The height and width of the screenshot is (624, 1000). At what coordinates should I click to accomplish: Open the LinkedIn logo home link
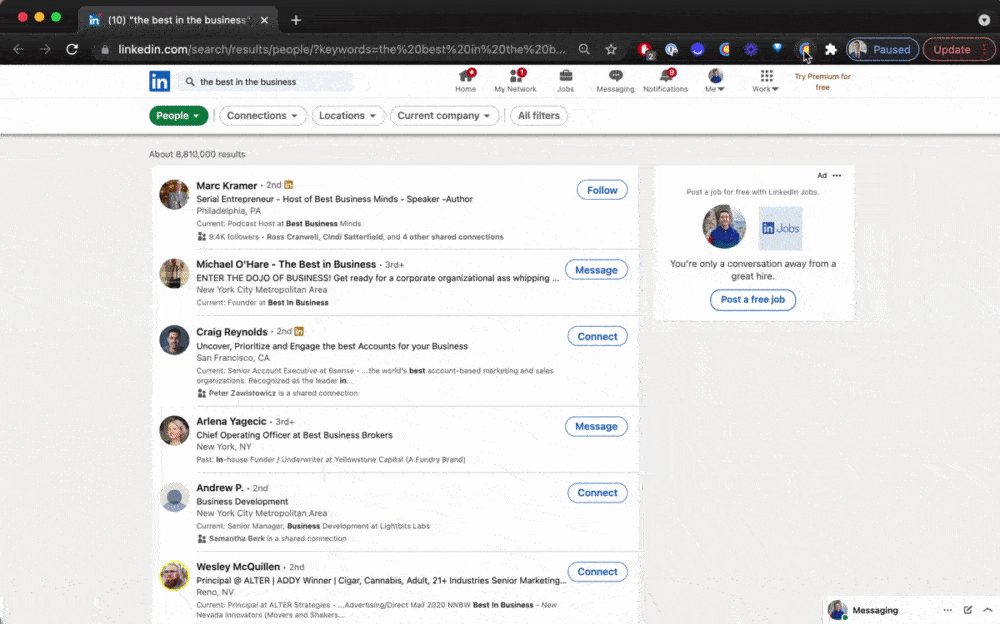159,81
